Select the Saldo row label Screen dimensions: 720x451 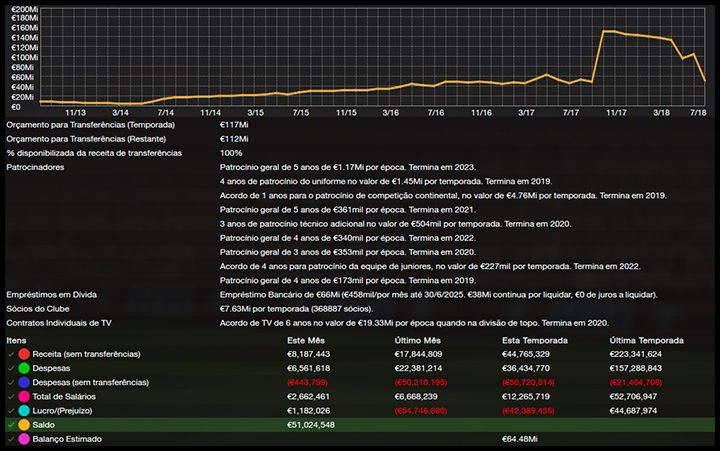(x=45, y=425)
